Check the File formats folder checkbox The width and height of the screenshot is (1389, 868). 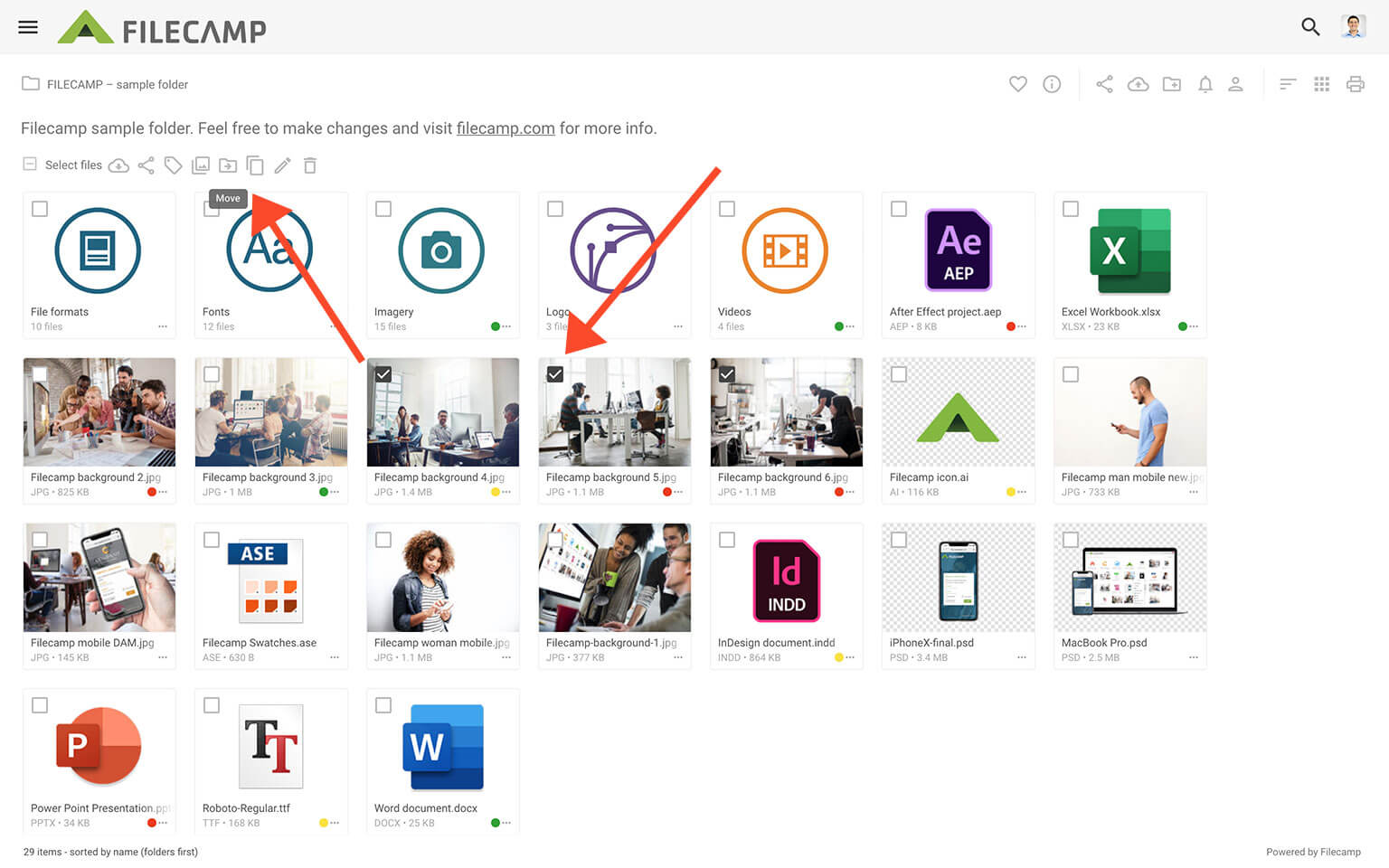(40, 209)
